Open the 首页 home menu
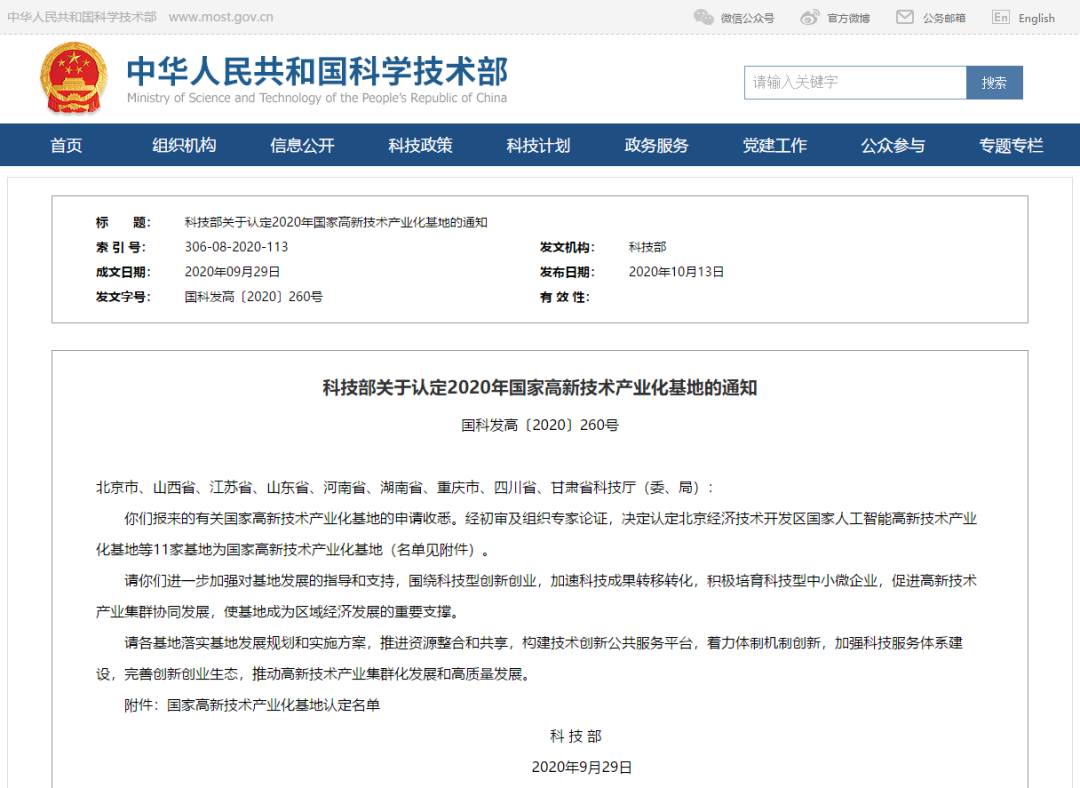The width and height of the screenshot is (1080, 788). coord(66,146)
